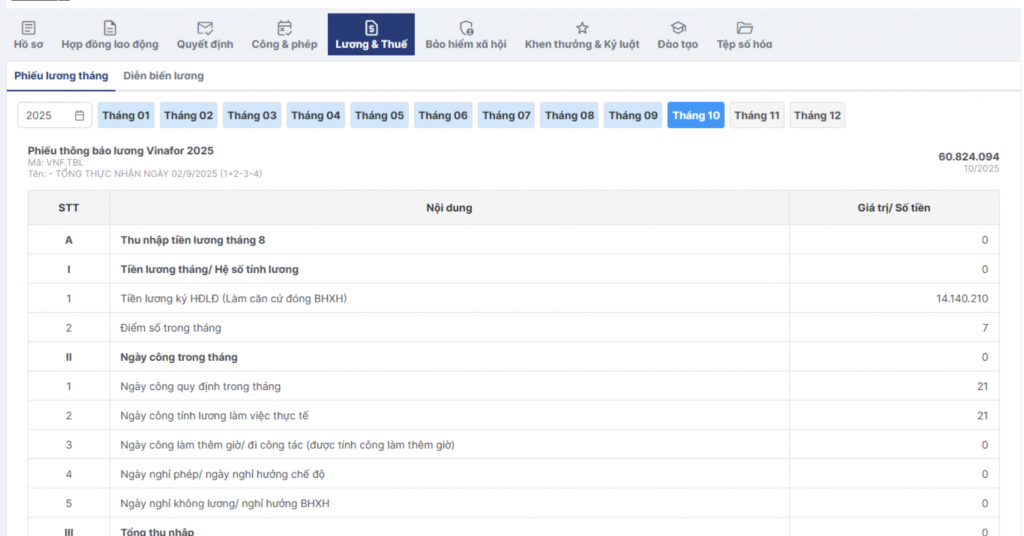The height and width of the screenshot is (536, 1024).
Task: Open the Tệp số hóa folder icon
Action: pos(744,28)
